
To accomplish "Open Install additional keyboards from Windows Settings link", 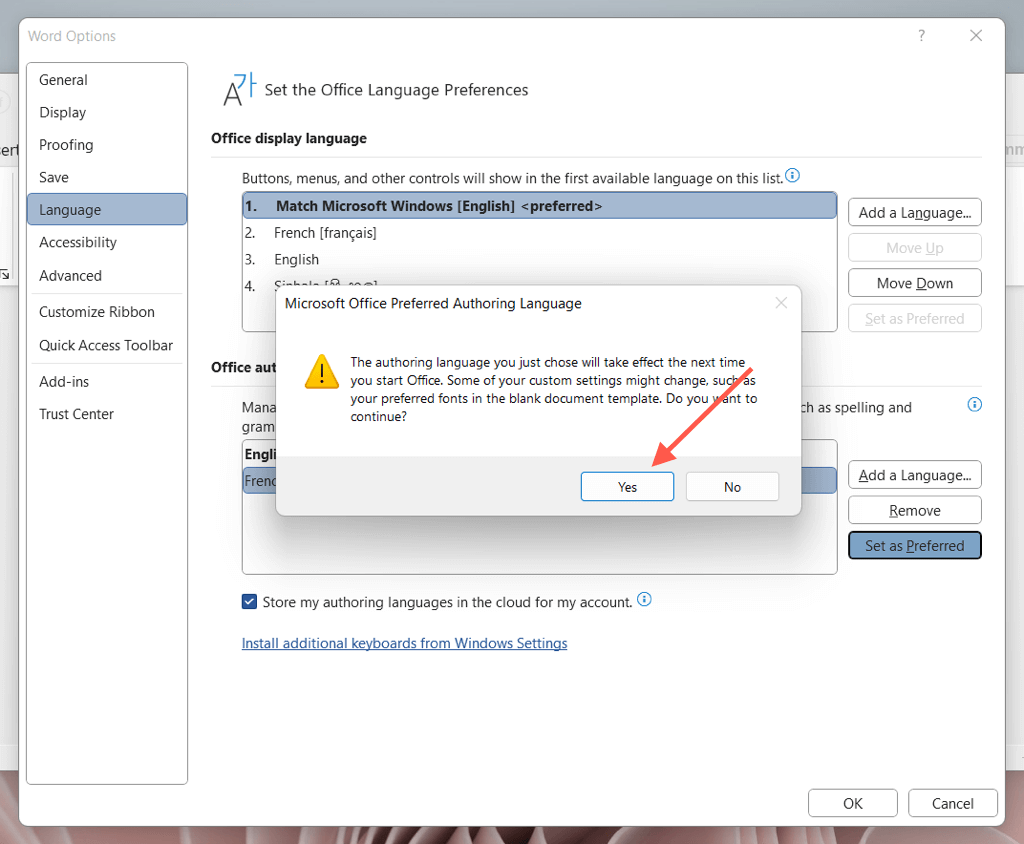I will tap(404, 643).
